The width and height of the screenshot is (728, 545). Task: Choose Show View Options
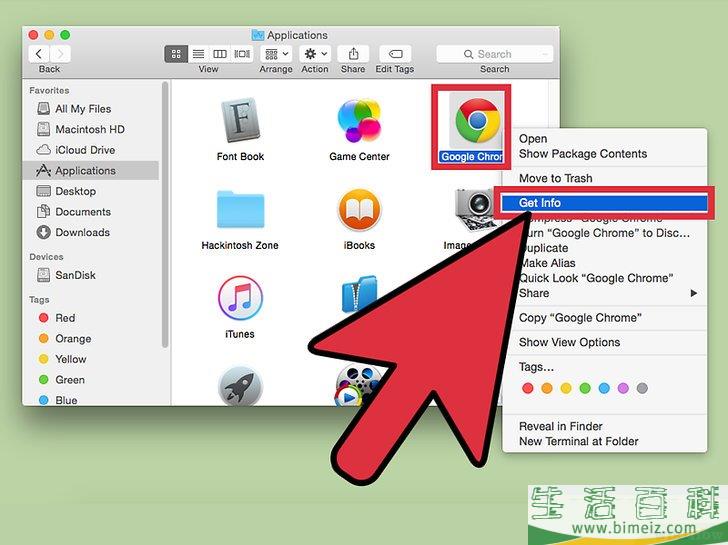pyautogui.click(x=604, y=342)
